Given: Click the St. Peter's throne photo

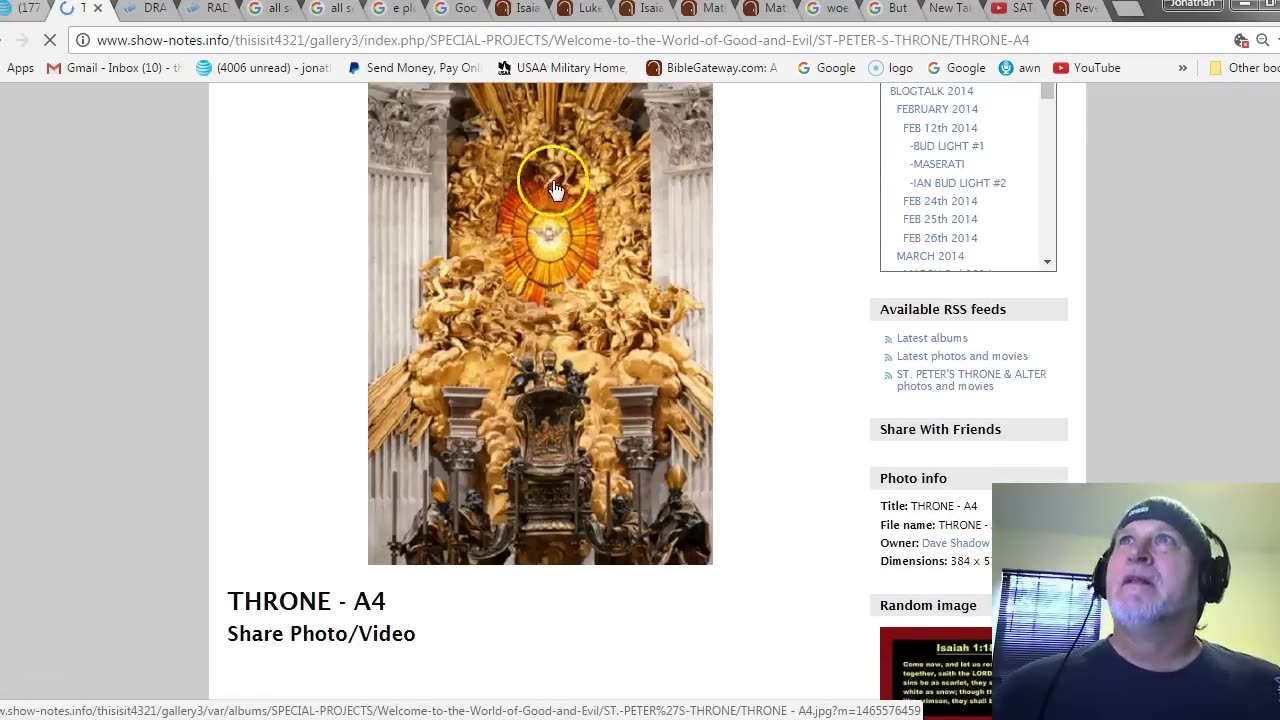Looking at the screenshot, I should coord(540,324).
